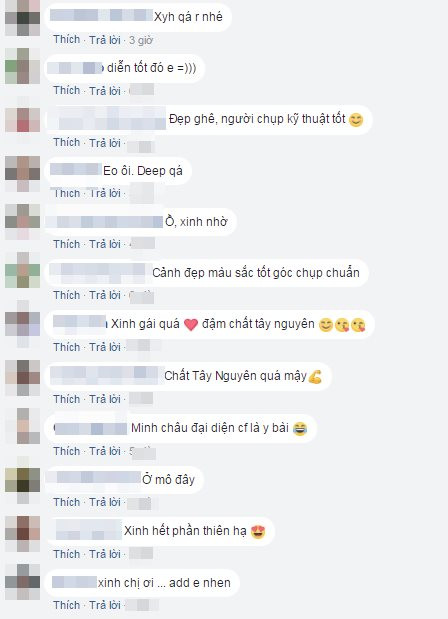448x619 pixels.
Task: Reply to 'xinh chị ơi ... add e nhen'
Action: [x=105, y=605]
